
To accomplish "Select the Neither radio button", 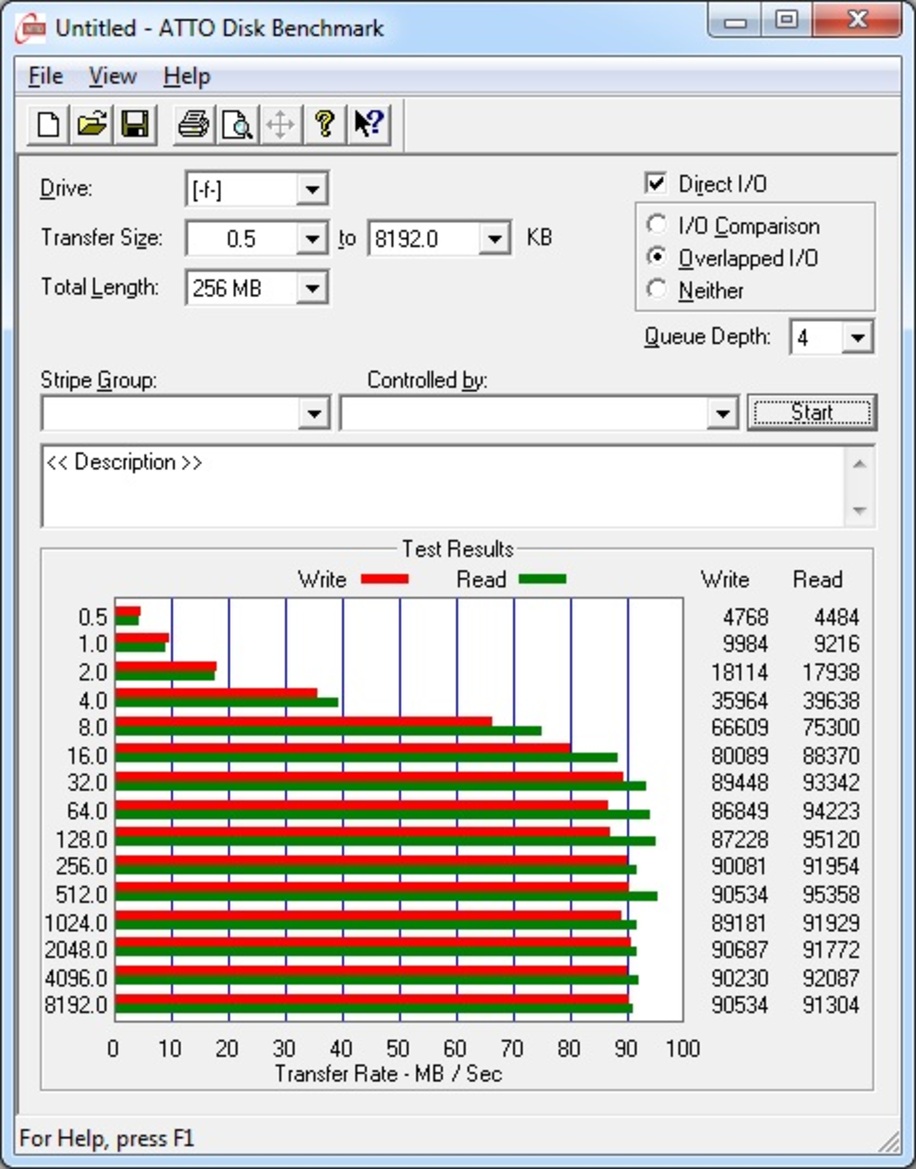I will tap(657, 289).
